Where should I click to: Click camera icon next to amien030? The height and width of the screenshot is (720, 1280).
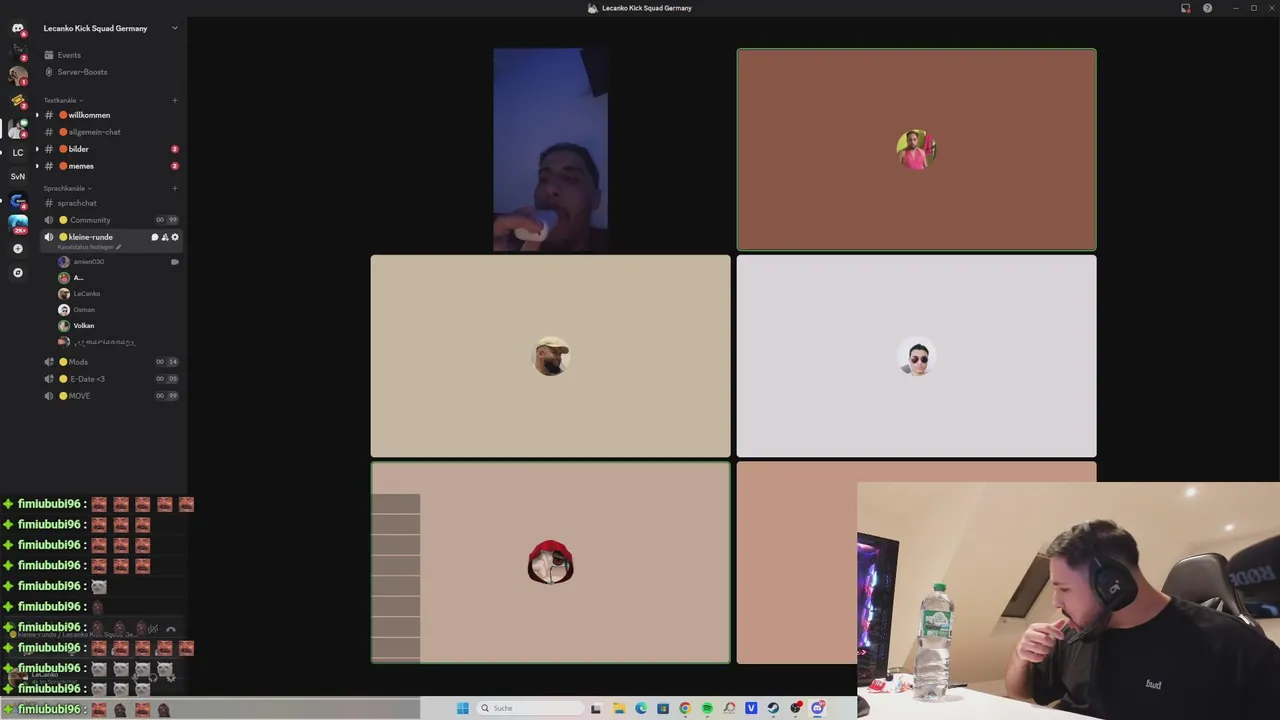(175, 262)
